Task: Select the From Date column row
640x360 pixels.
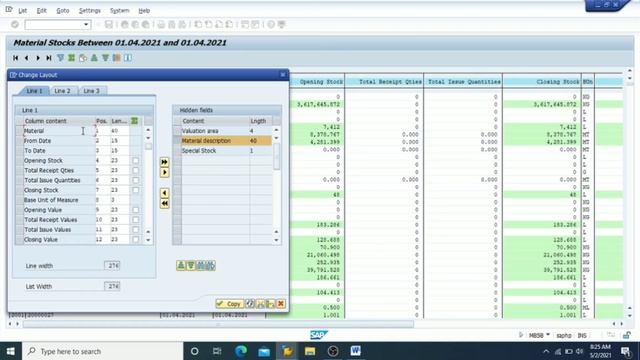Action: (76, 141)
